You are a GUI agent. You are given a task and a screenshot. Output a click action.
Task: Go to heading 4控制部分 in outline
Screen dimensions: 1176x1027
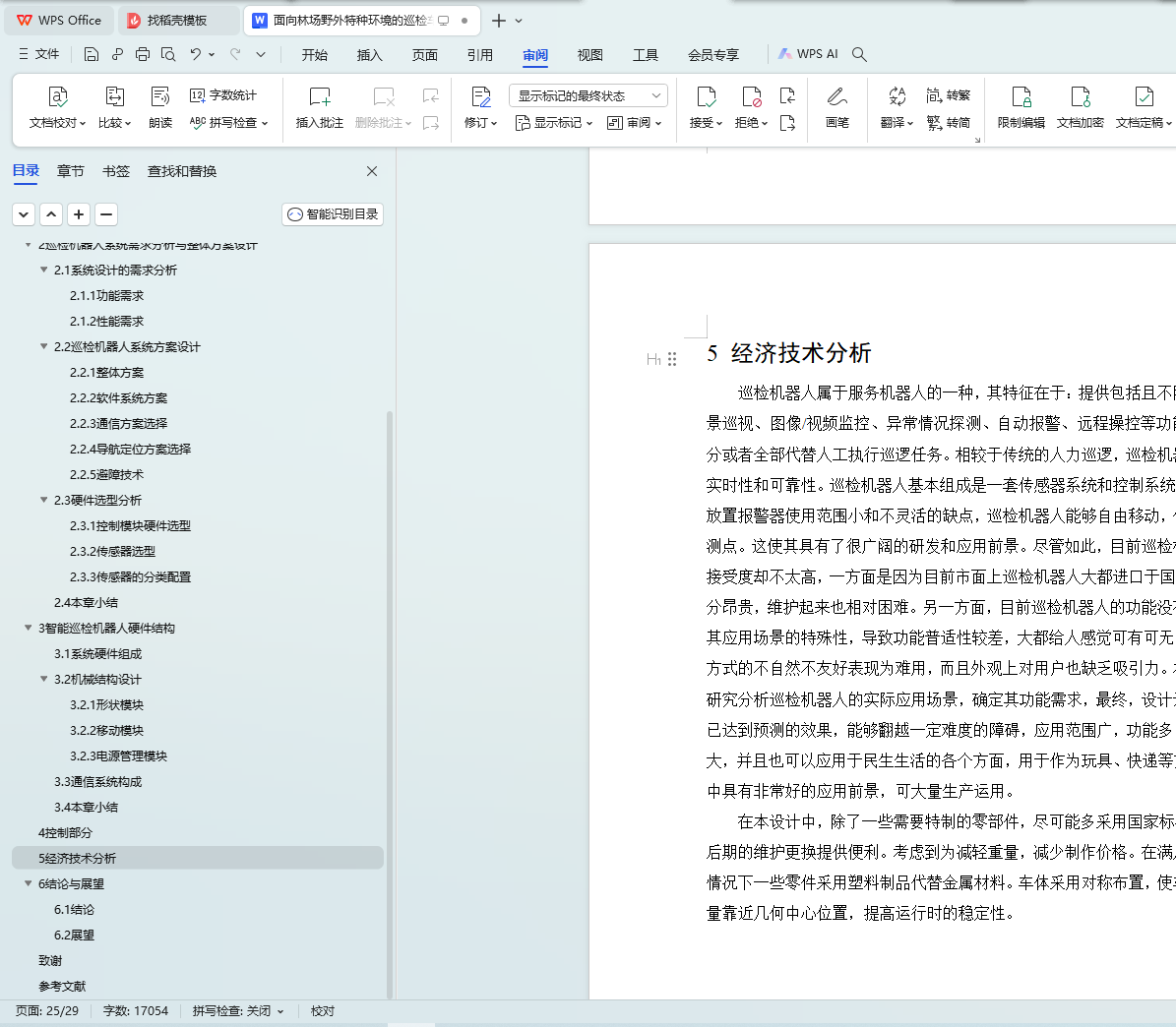[65, 833]
